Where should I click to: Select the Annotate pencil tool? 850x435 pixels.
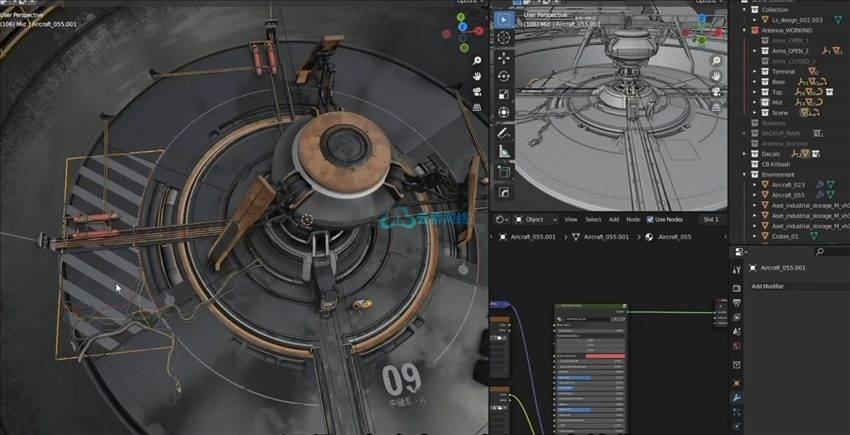pyautogui.click(x=504, y=133)
